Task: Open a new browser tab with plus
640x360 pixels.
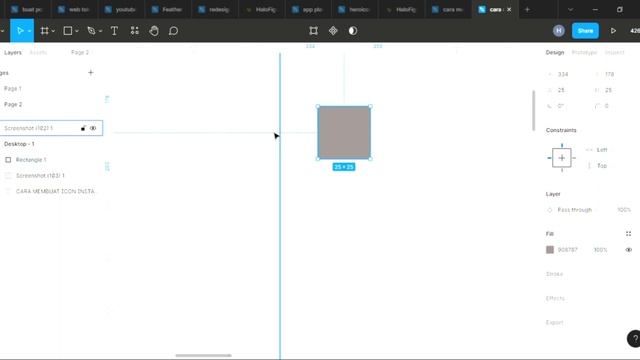Action: coord(527,9)
